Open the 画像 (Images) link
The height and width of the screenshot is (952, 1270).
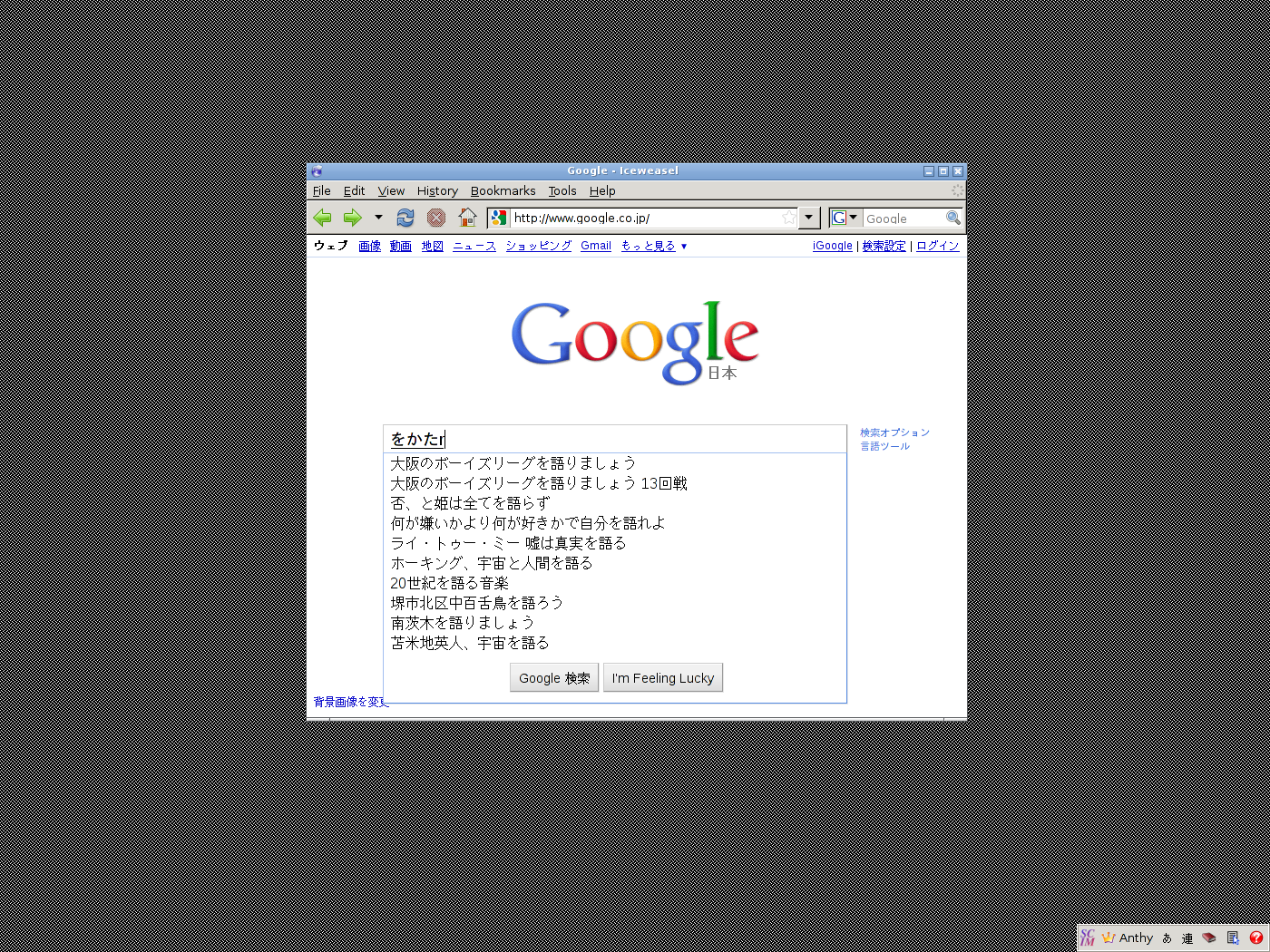click(x=369, y=246)
